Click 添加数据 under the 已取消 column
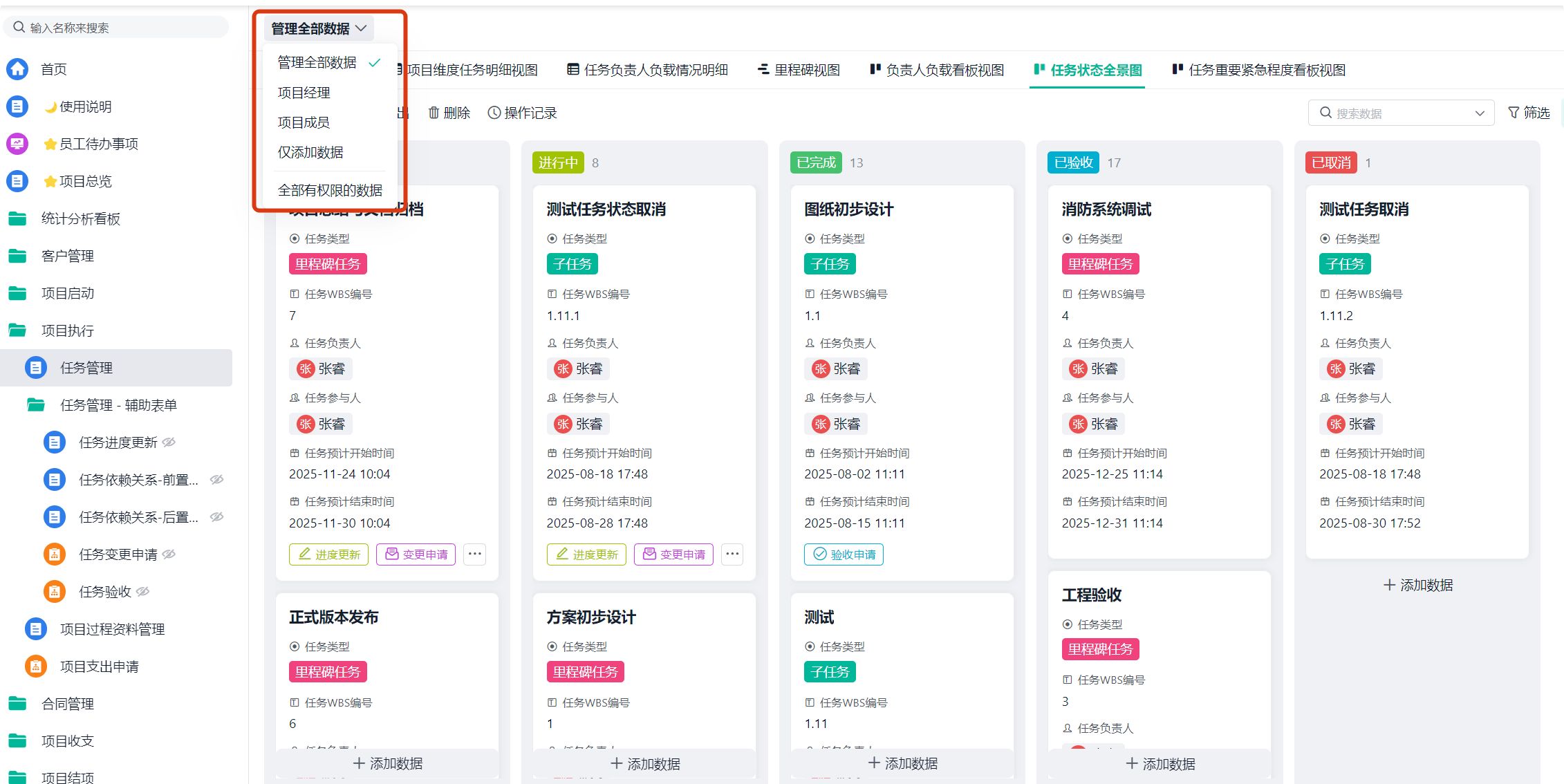 pos(1417,586)
